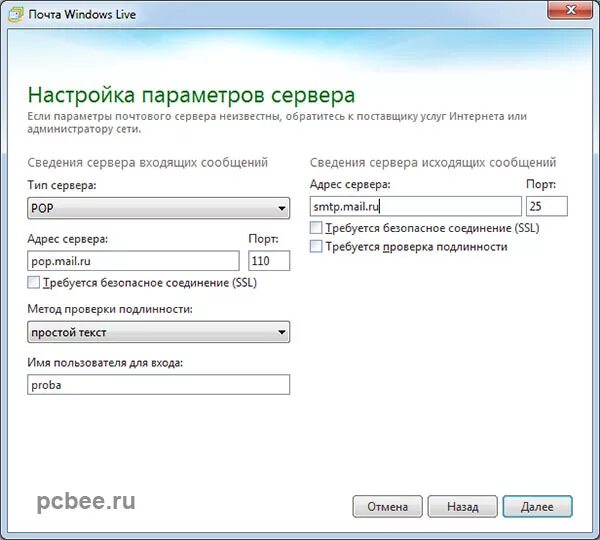Screen dimensions: 600x540
Task: Enable SSL for the outgoing server
Action: pos(316,228)
